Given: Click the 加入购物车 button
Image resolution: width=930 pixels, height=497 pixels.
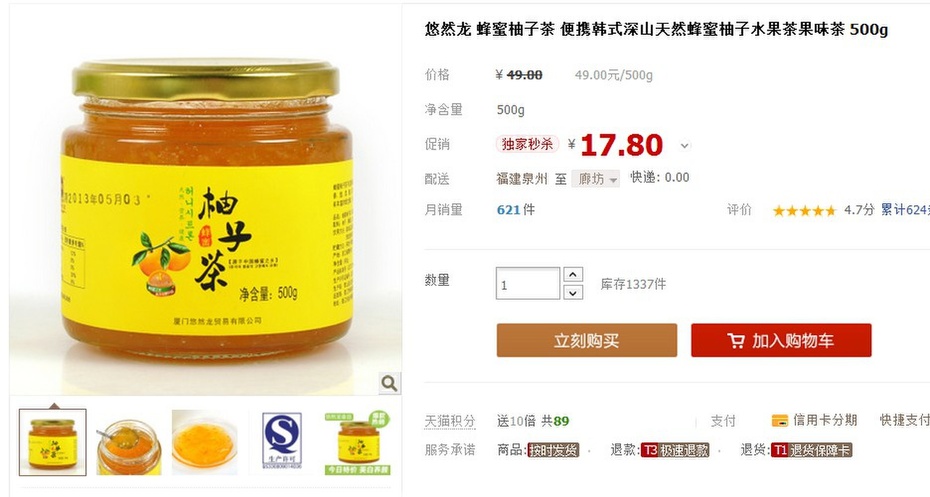Looking at the screenshot, I should [781, 340].
